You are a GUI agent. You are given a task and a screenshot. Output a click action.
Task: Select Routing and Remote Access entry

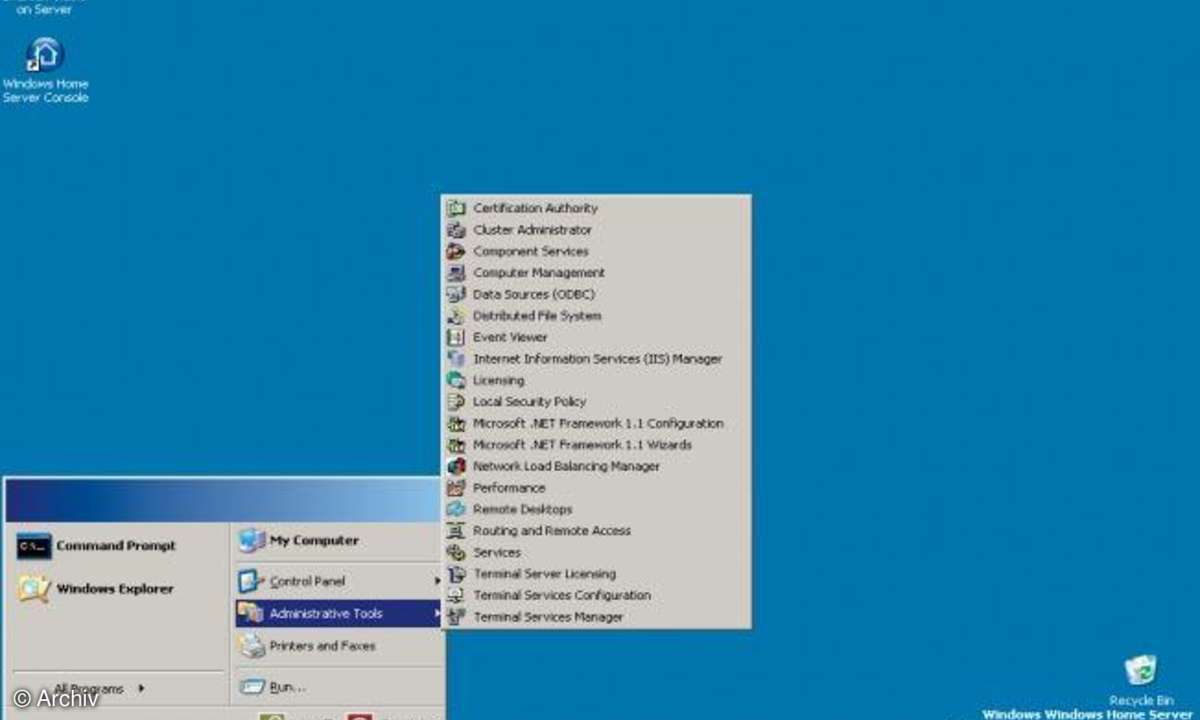click(552, 531)
